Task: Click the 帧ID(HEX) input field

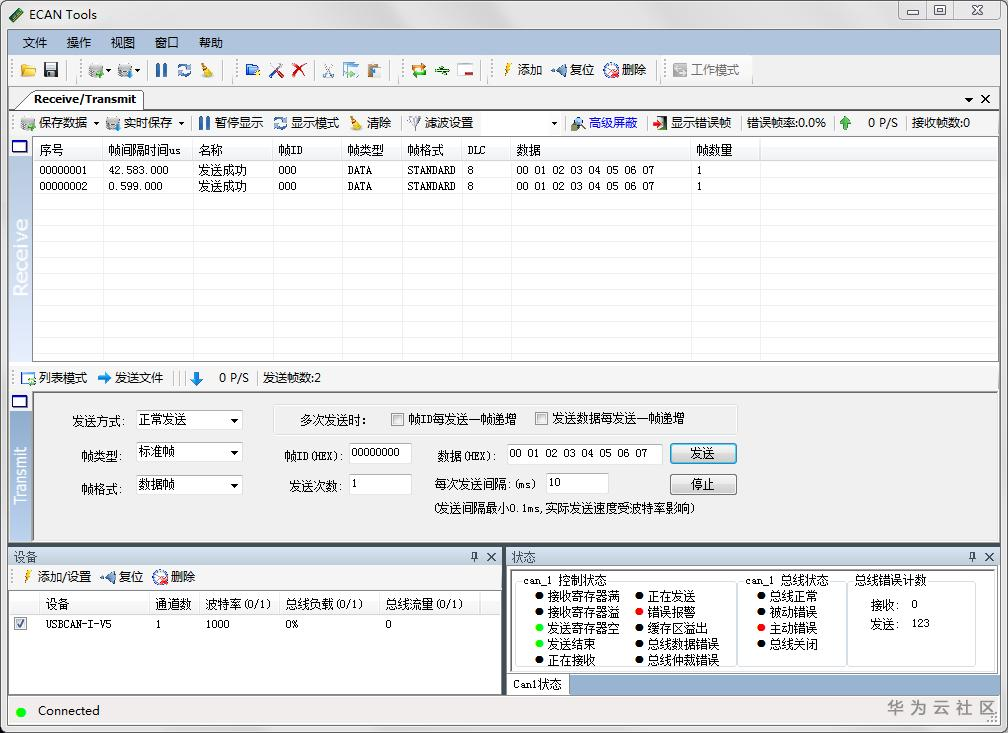Action: coord(380,453)
